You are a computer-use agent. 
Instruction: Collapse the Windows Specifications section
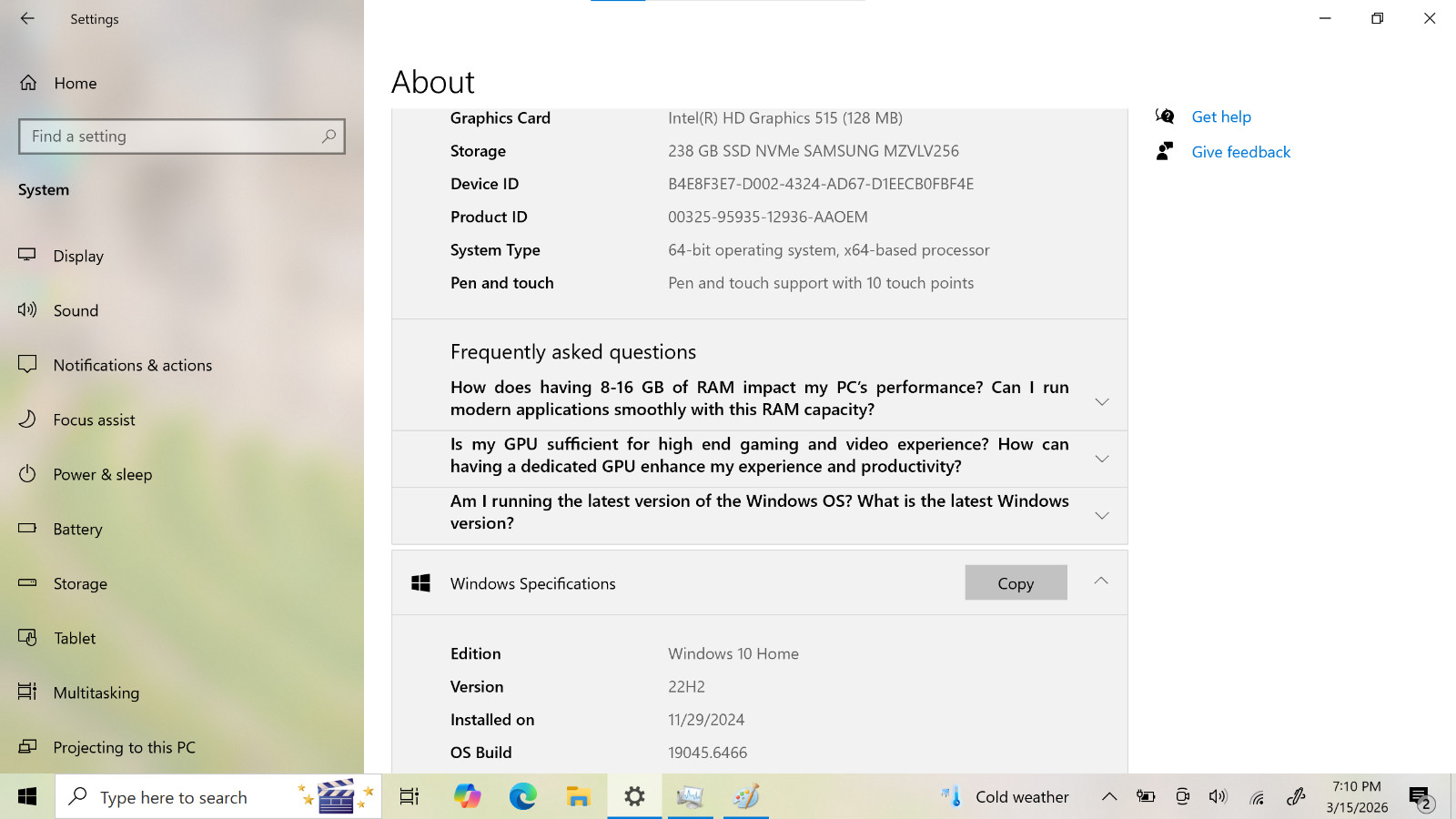point(1101,581)
